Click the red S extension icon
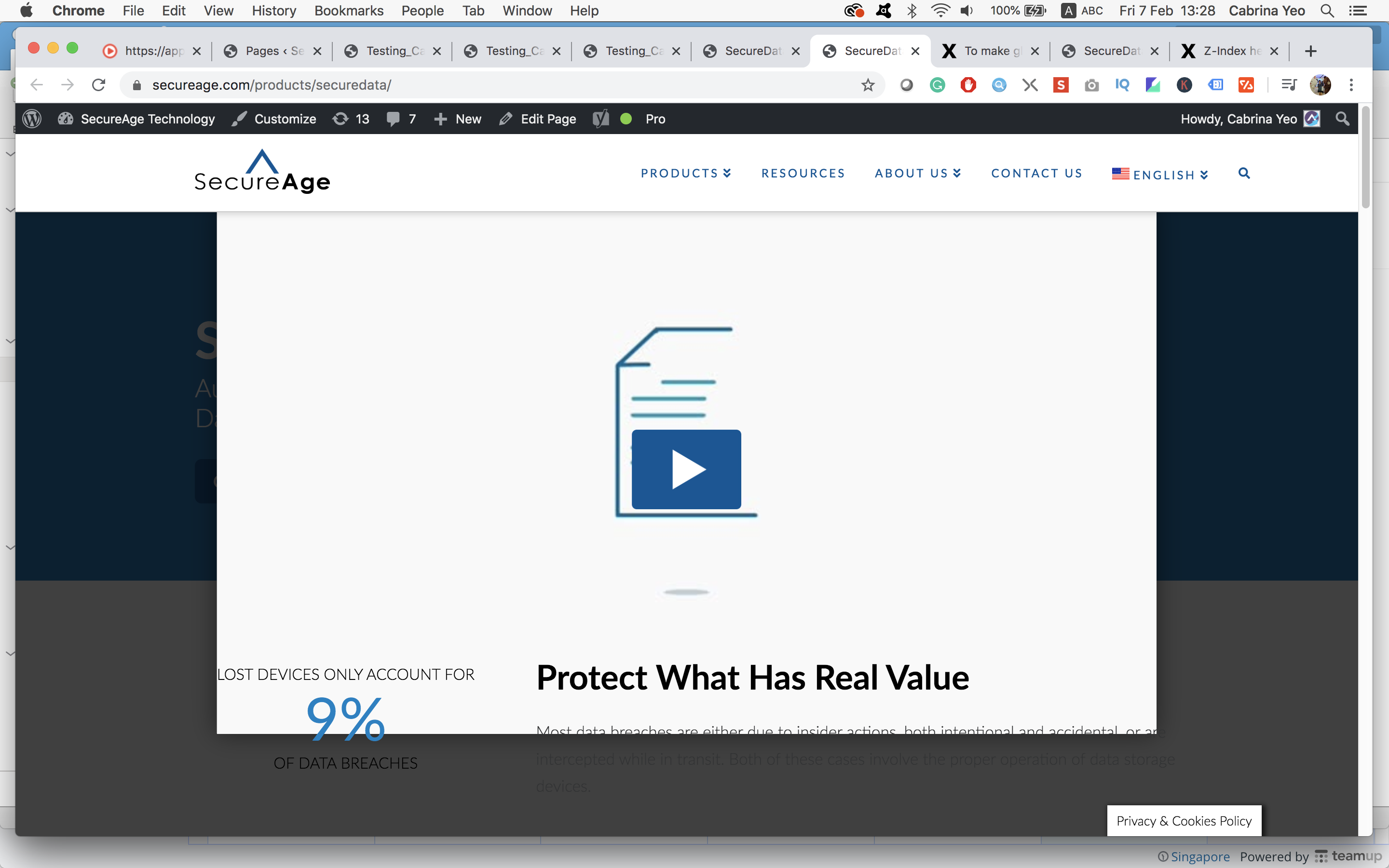This screenshot has width=1389, height=868. (x=1061, y=85)
